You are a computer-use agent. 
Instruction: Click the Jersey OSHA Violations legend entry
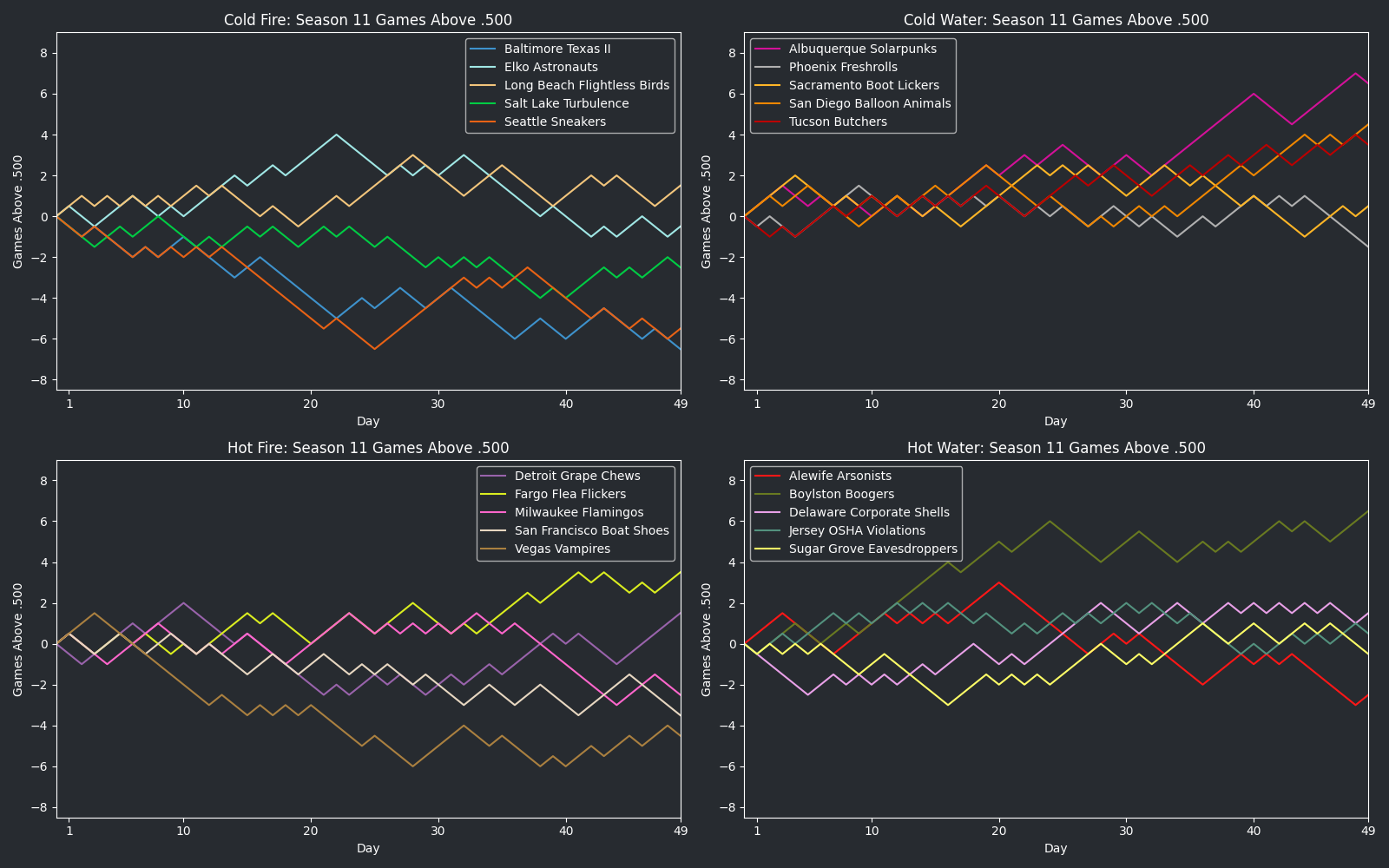click(x=857, y=530)
